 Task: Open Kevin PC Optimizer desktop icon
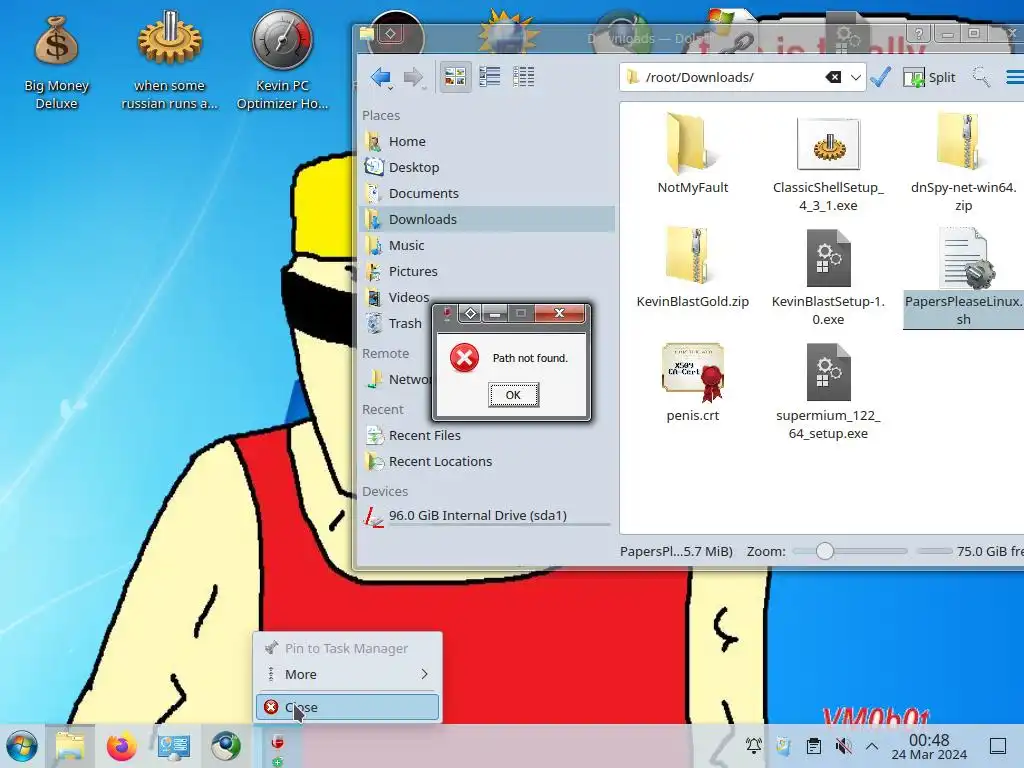click(x=282, y=61)
